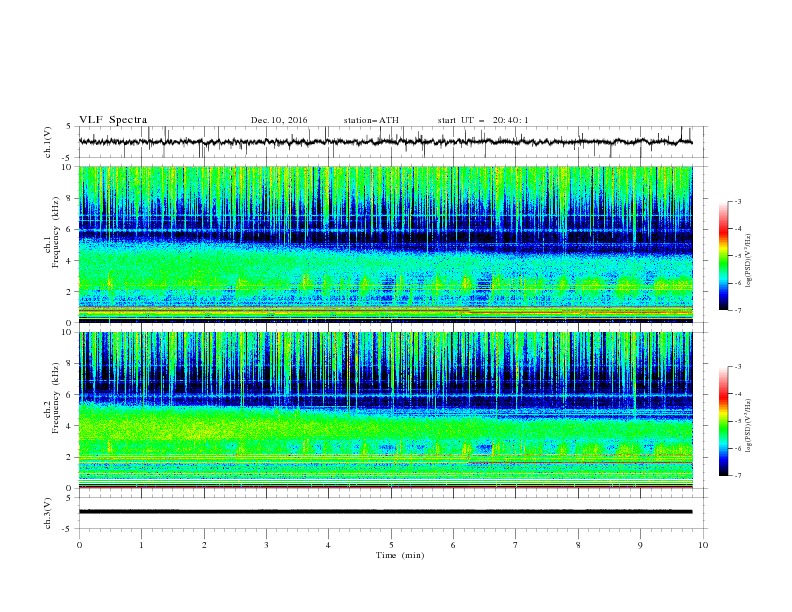Select the "start UT = 20:40: 1" header text

pos(483,120)
